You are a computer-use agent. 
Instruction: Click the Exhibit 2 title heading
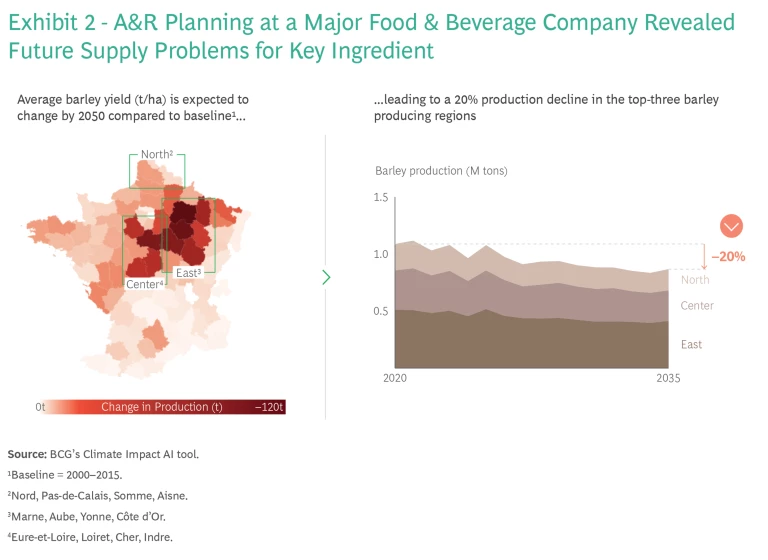pos(370,36)
